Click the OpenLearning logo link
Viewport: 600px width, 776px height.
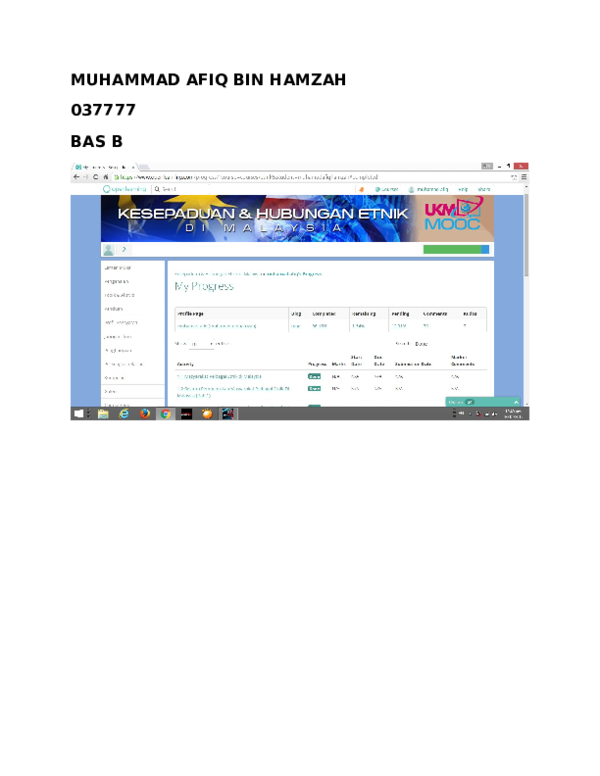pos(125,189)
